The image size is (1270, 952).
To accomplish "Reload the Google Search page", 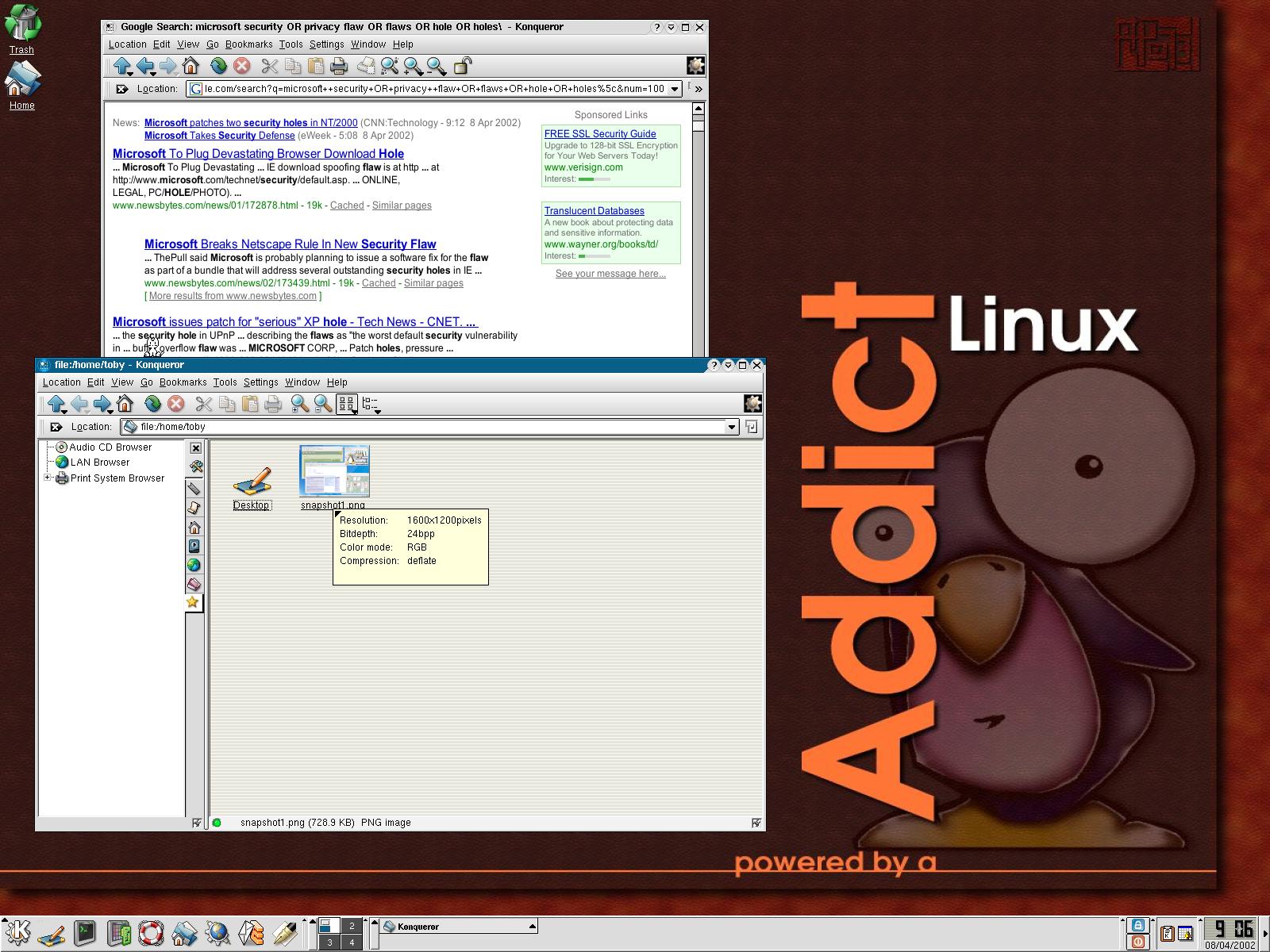I will (x=218, y=66).
